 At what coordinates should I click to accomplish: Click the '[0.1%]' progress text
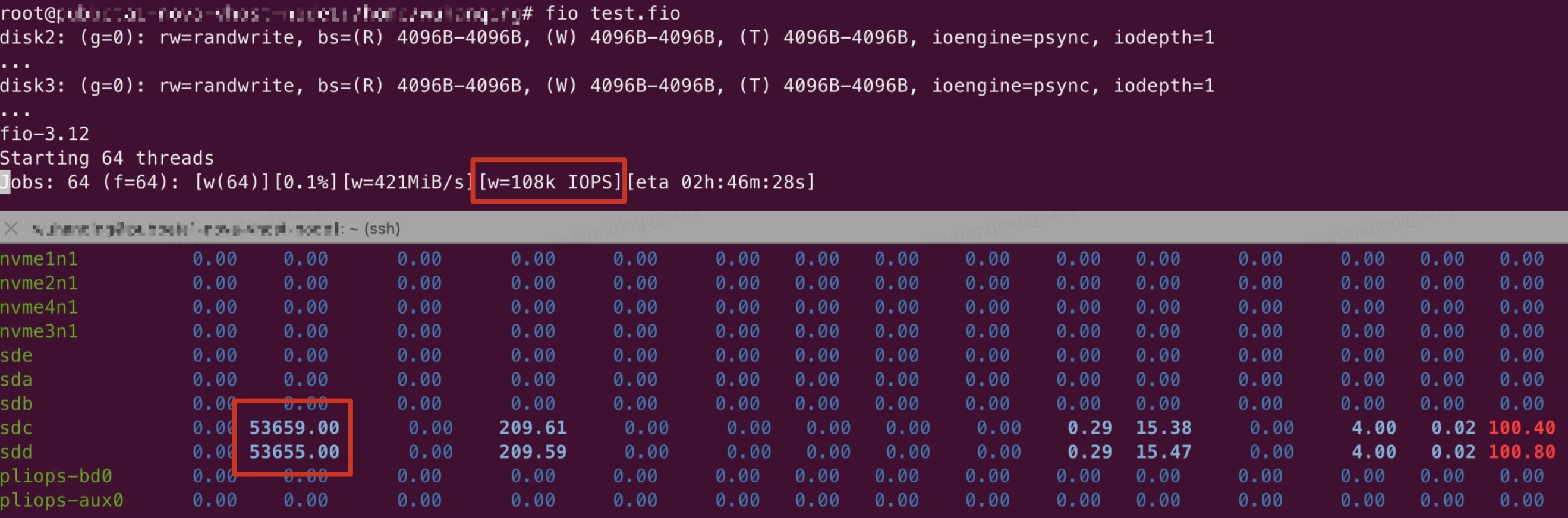pos(306,182)
